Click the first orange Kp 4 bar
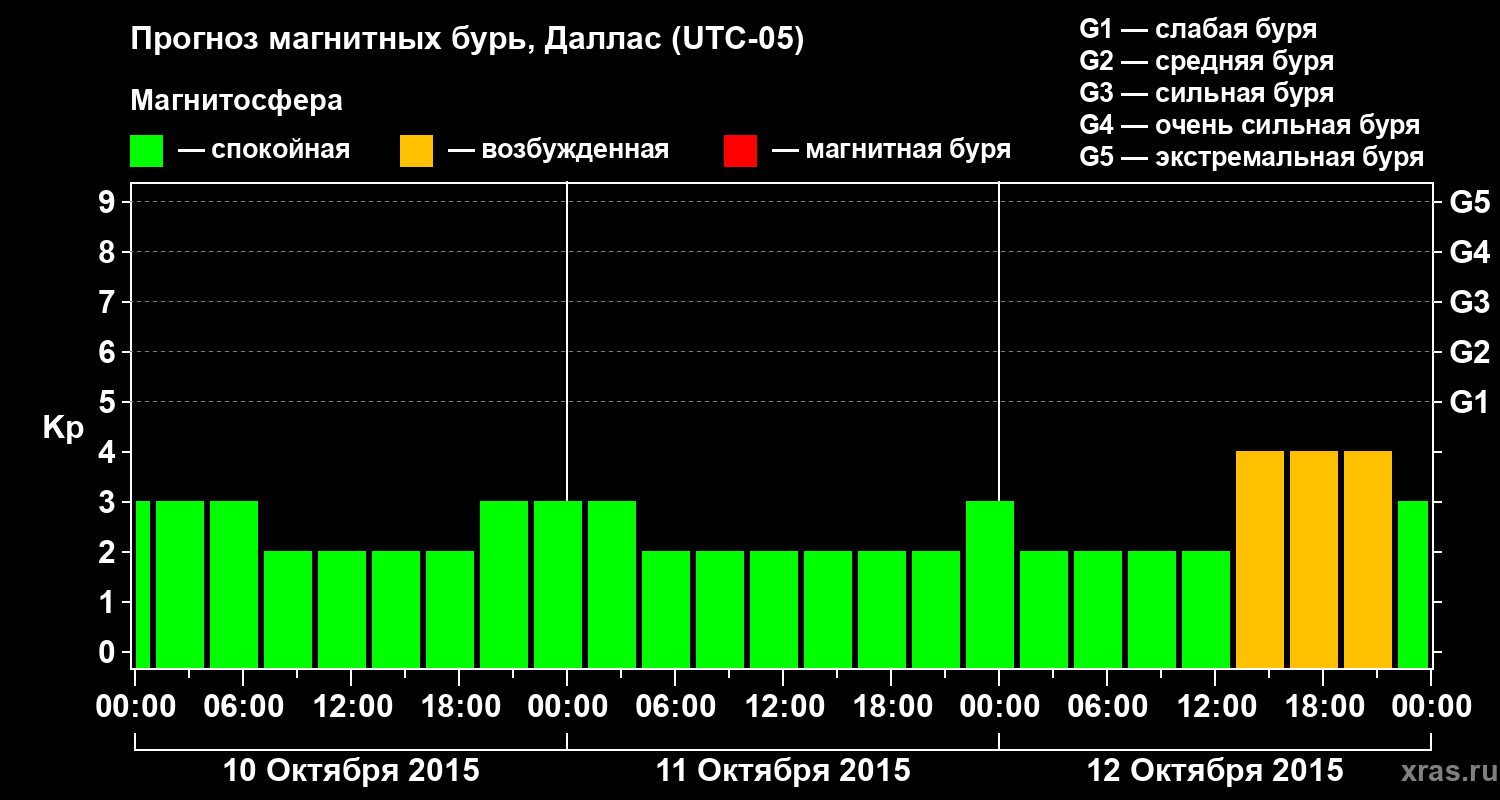Screen dimensions: 1500x800 pos(1260,559)
